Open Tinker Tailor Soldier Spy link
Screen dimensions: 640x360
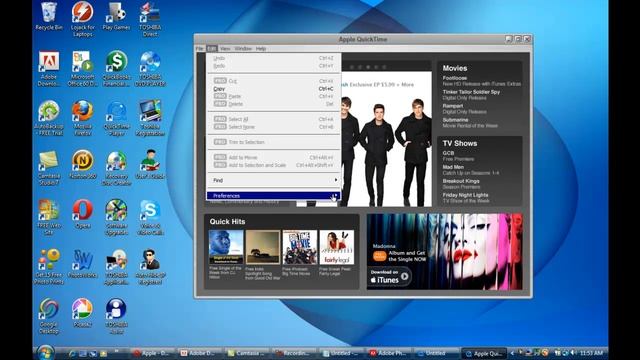[471, 92]
